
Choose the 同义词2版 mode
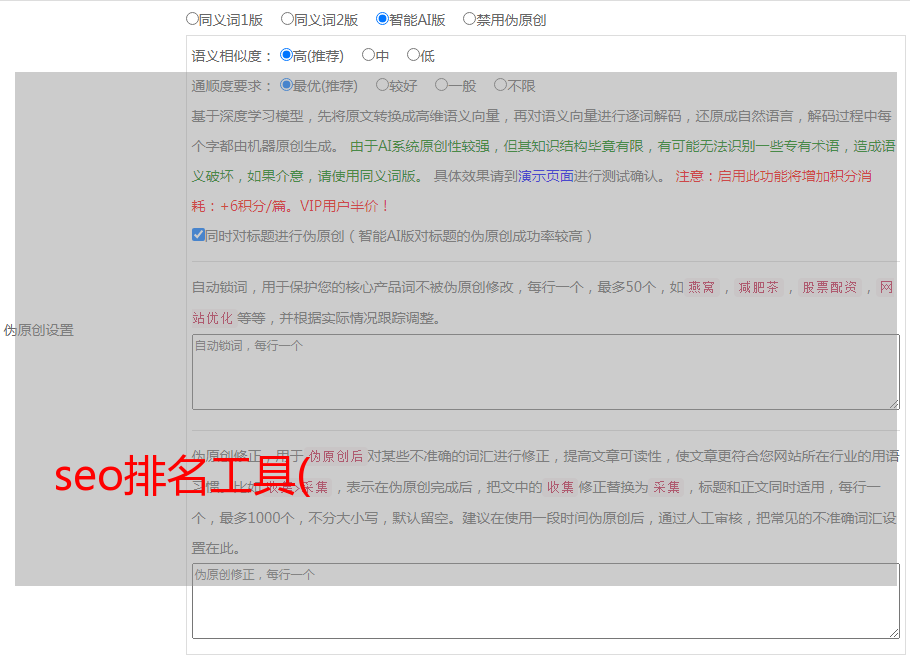pos(287,19)
